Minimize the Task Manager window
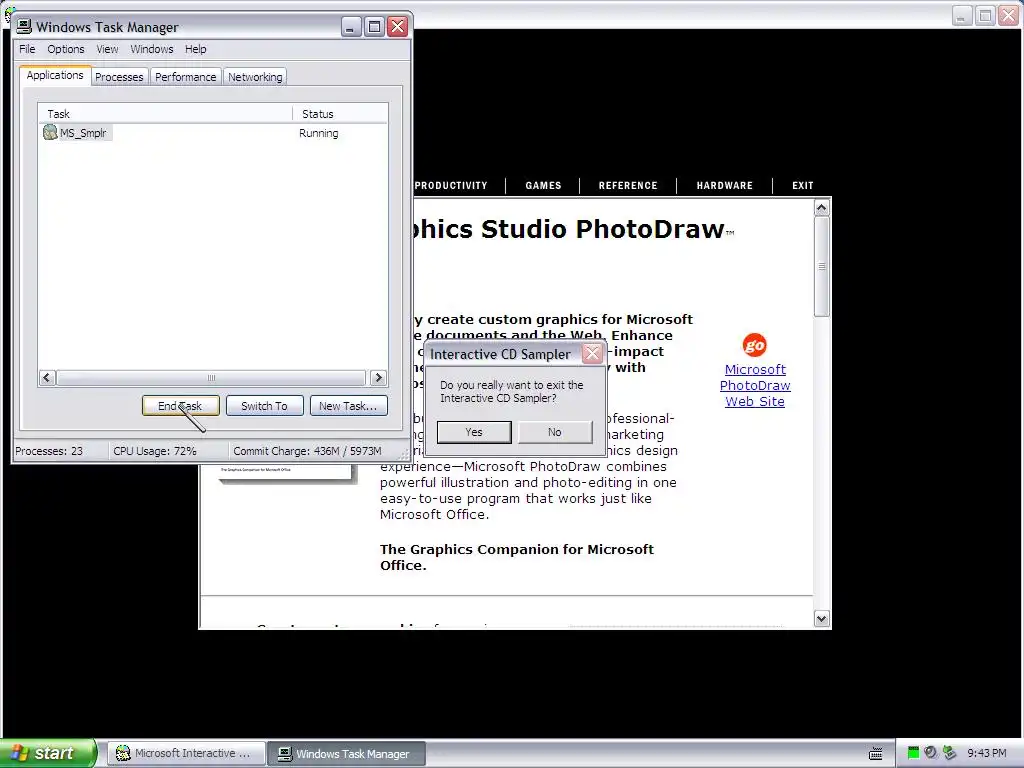This screenshot has height=768, width=1024. click(351, 26)
